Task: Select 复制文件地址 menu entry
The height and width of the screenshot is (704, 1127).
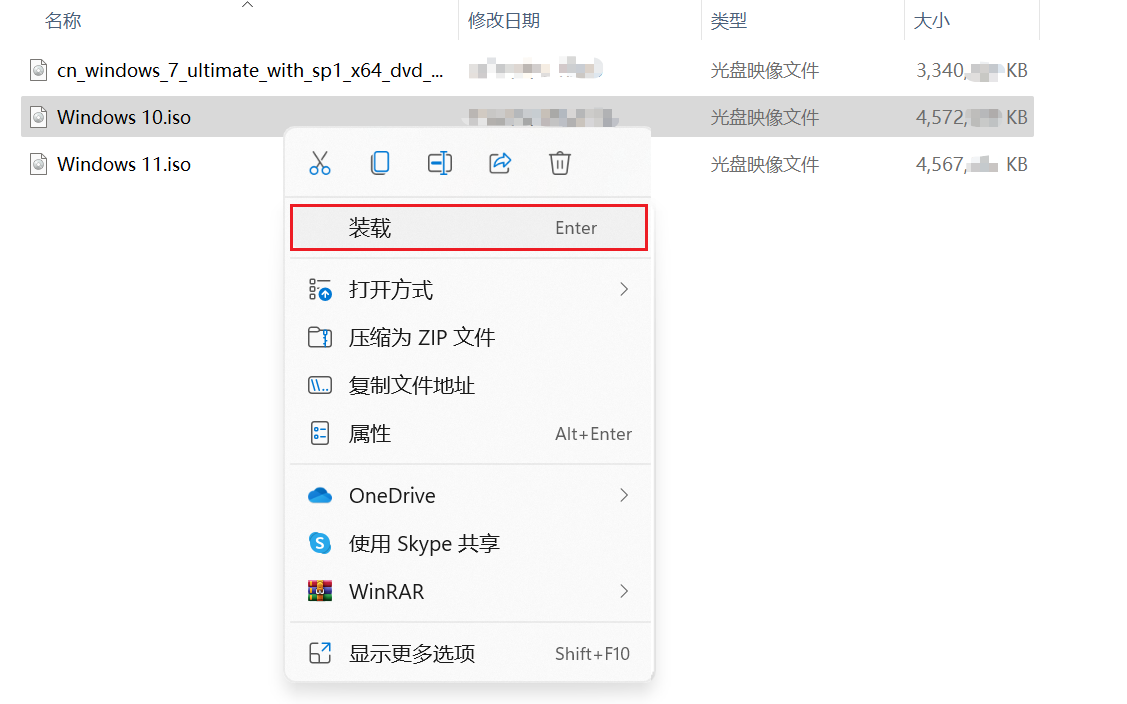Action: coord(469,385)
